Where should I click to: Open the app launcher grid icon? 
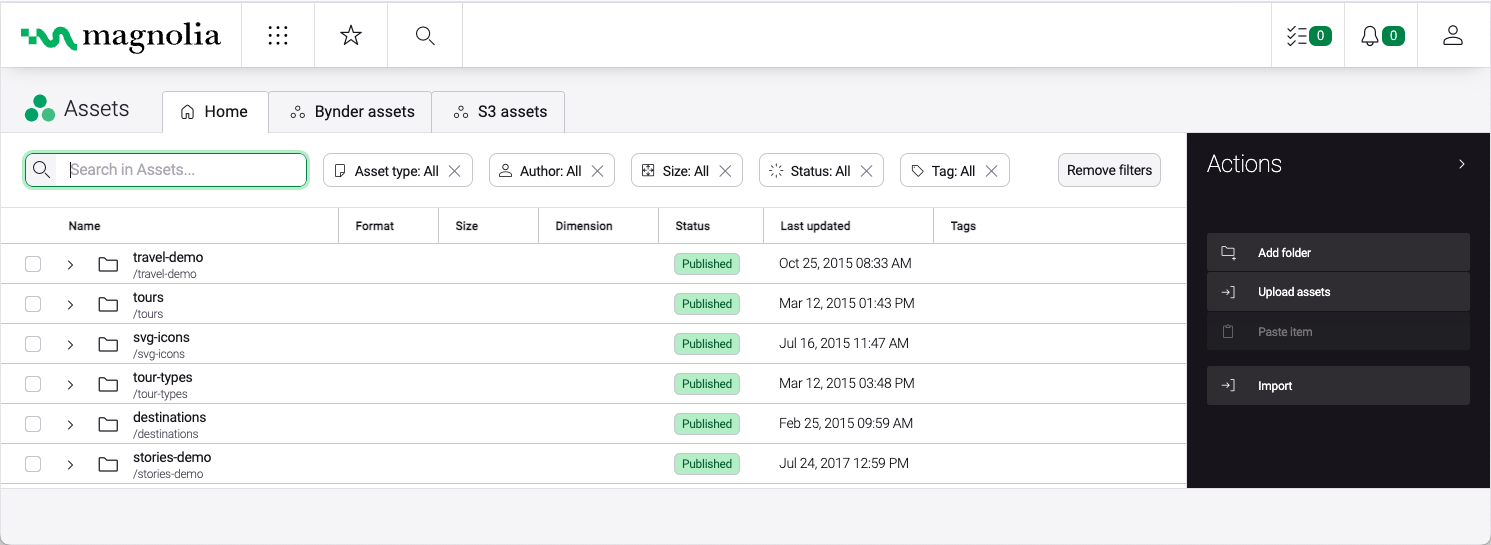278,36
